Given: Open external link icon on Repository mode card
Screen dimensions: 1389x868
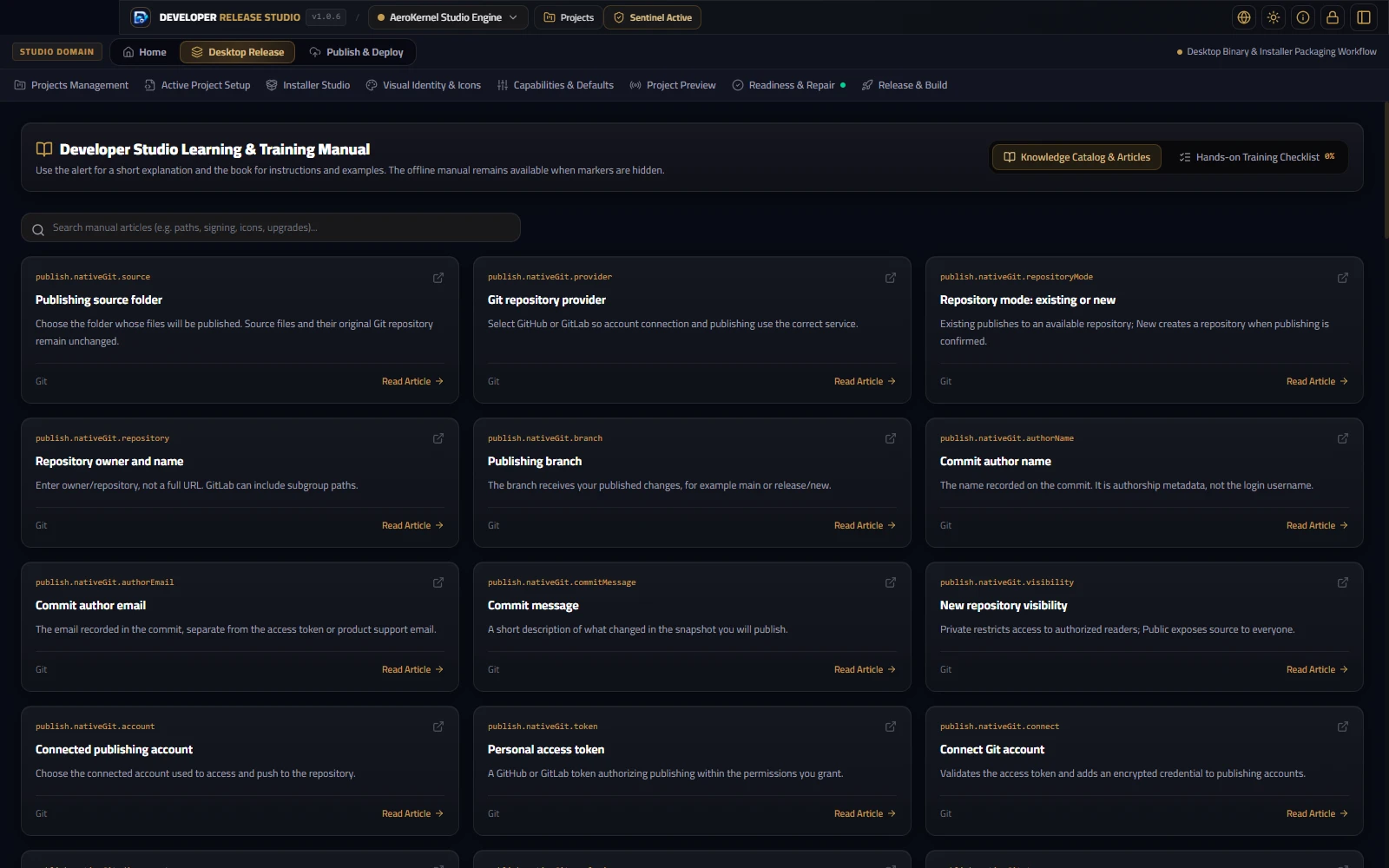Looking at the screenshot, I should tap(1343, 278).
